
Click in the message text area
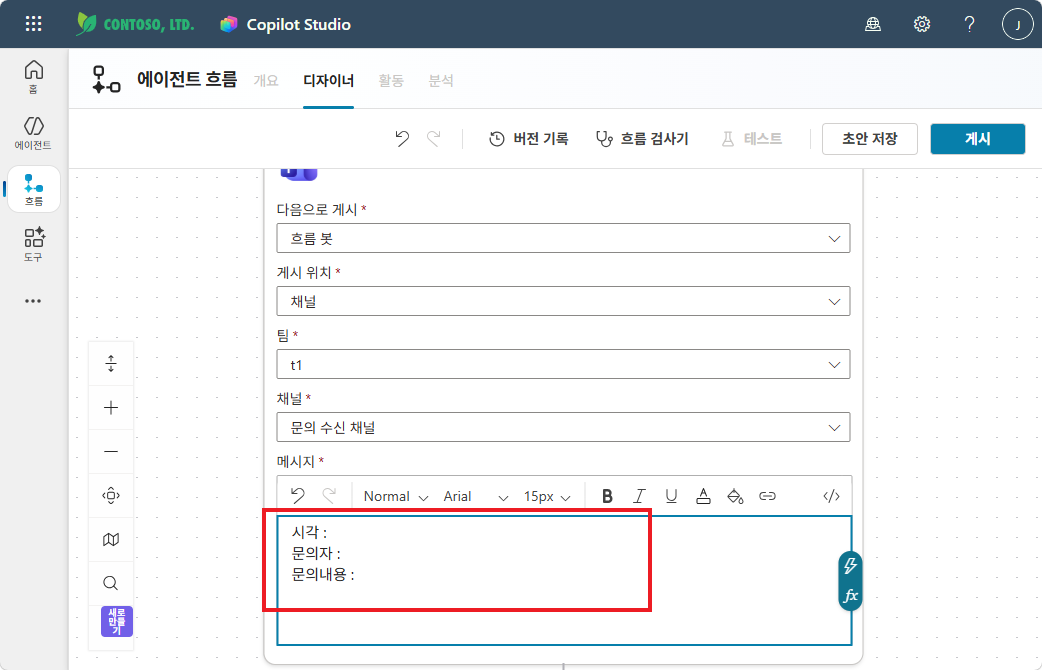tap(564, 580)
